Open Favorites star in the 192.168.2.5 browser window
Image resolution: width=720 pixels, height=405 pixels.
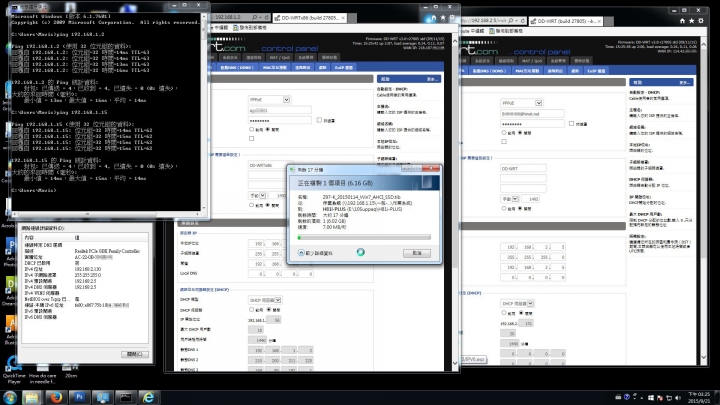click(692, 21)
